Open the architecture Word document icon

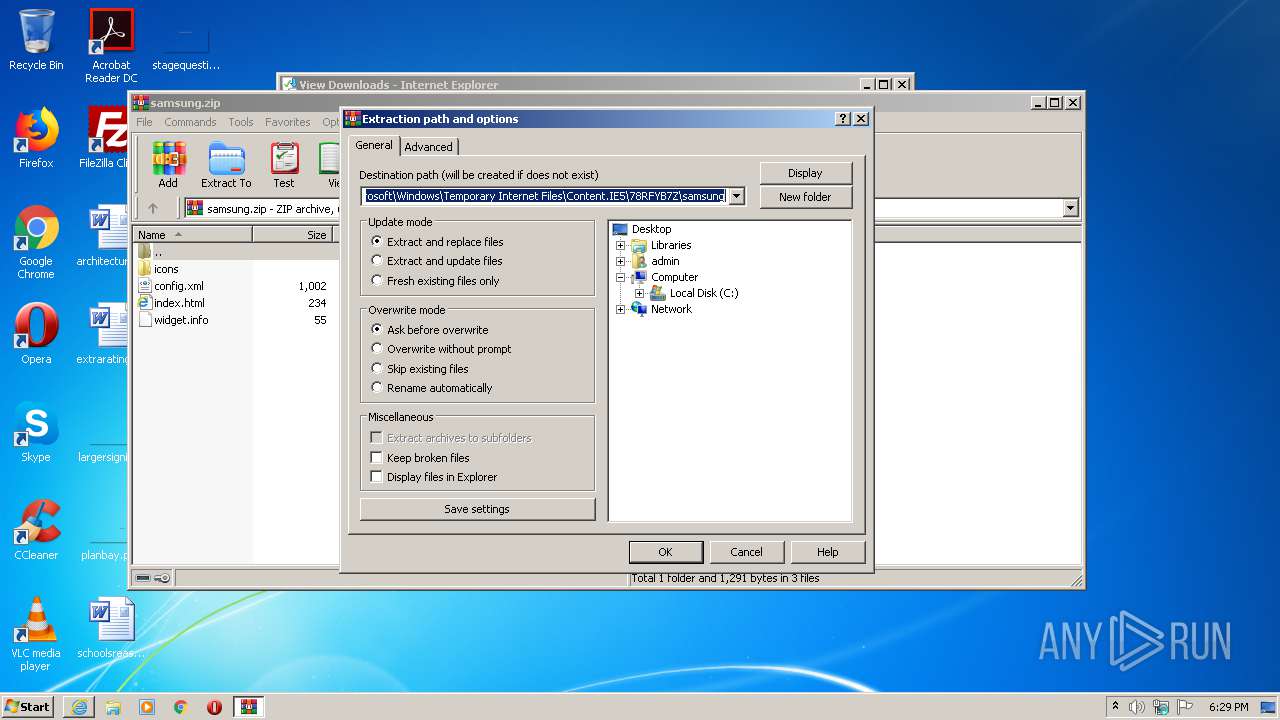[x=104, y=236]
